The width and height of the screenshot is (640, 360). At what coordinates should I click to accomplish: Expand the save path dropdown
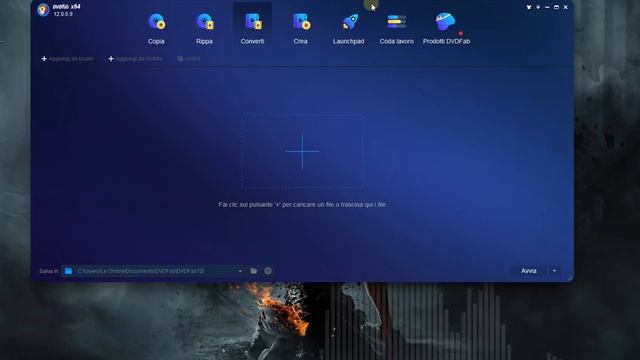point(240,271)
